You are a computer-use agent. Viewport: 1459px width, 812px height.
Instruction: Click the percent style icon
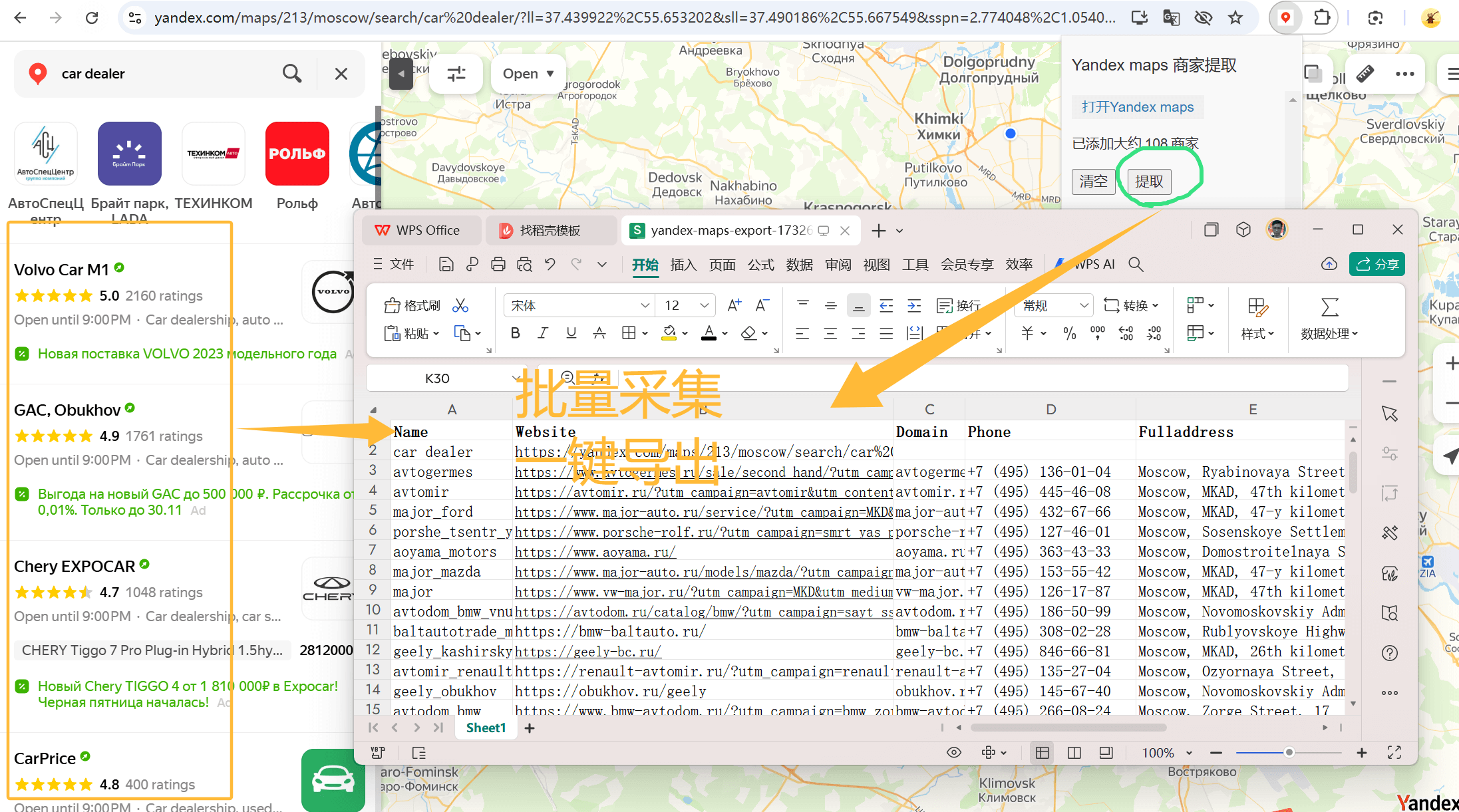coord(1069,333)
